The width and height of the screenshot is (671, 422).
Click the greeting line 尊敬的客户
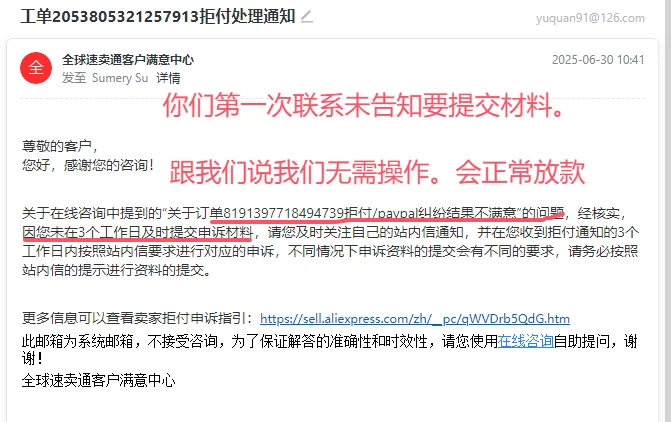60,146
